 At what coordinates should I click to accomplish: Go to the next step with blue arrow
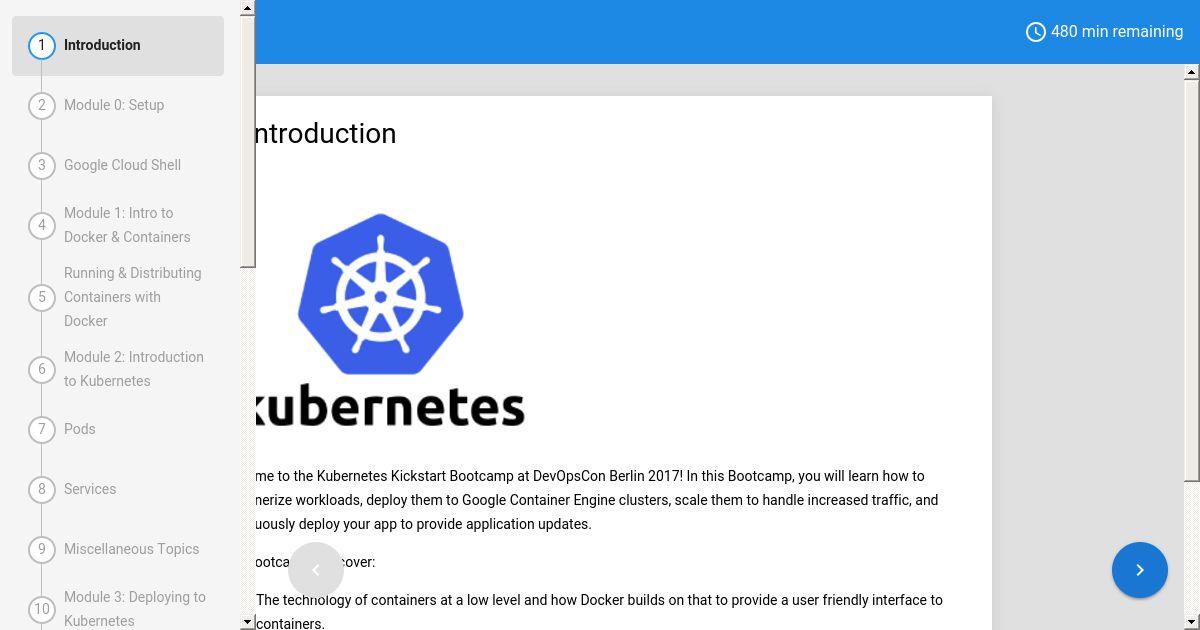pyautogui.click(x=1140, y=570)
